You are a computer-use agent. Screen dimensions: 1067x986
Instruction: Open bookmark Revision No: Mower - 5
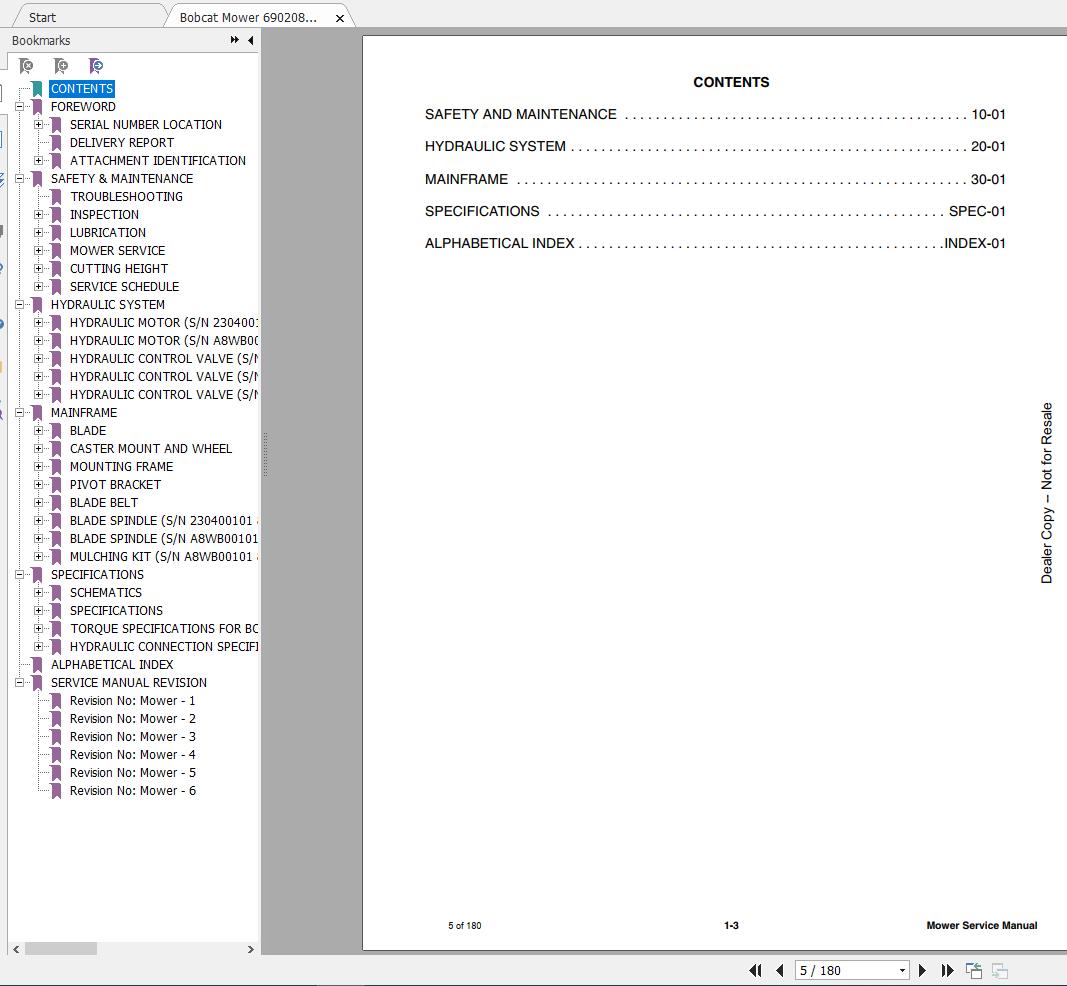[x=132, y=773]
